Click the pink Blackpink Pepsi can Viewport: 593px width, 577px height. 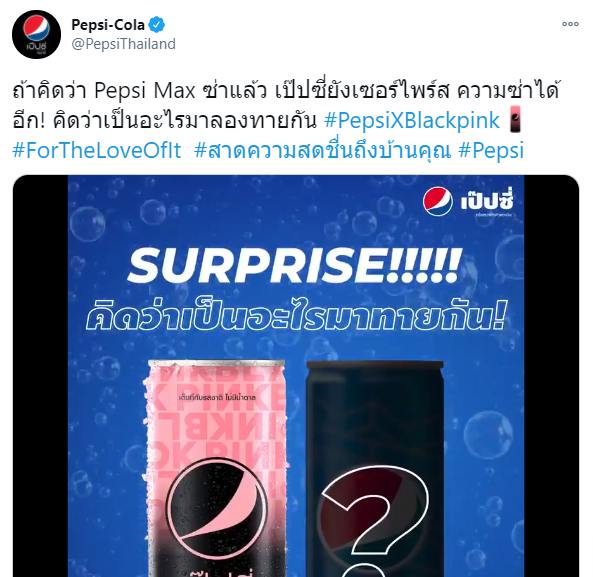pos(216,468)
